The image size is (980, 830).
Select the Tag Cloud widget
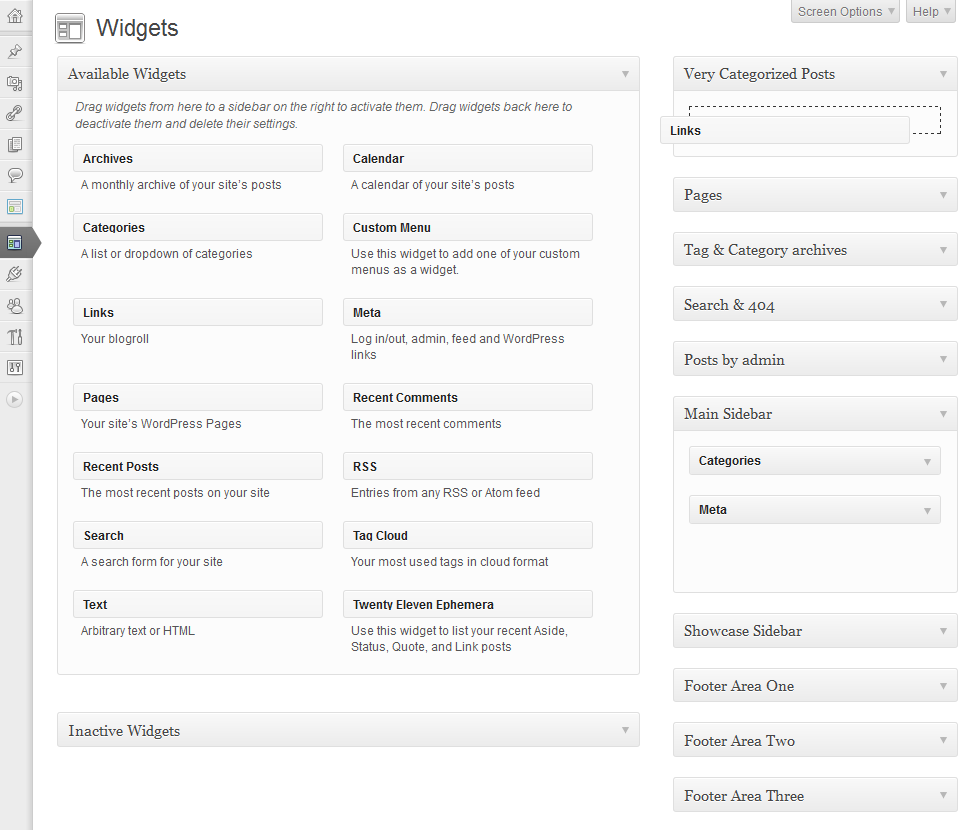(x=468, y=535)
